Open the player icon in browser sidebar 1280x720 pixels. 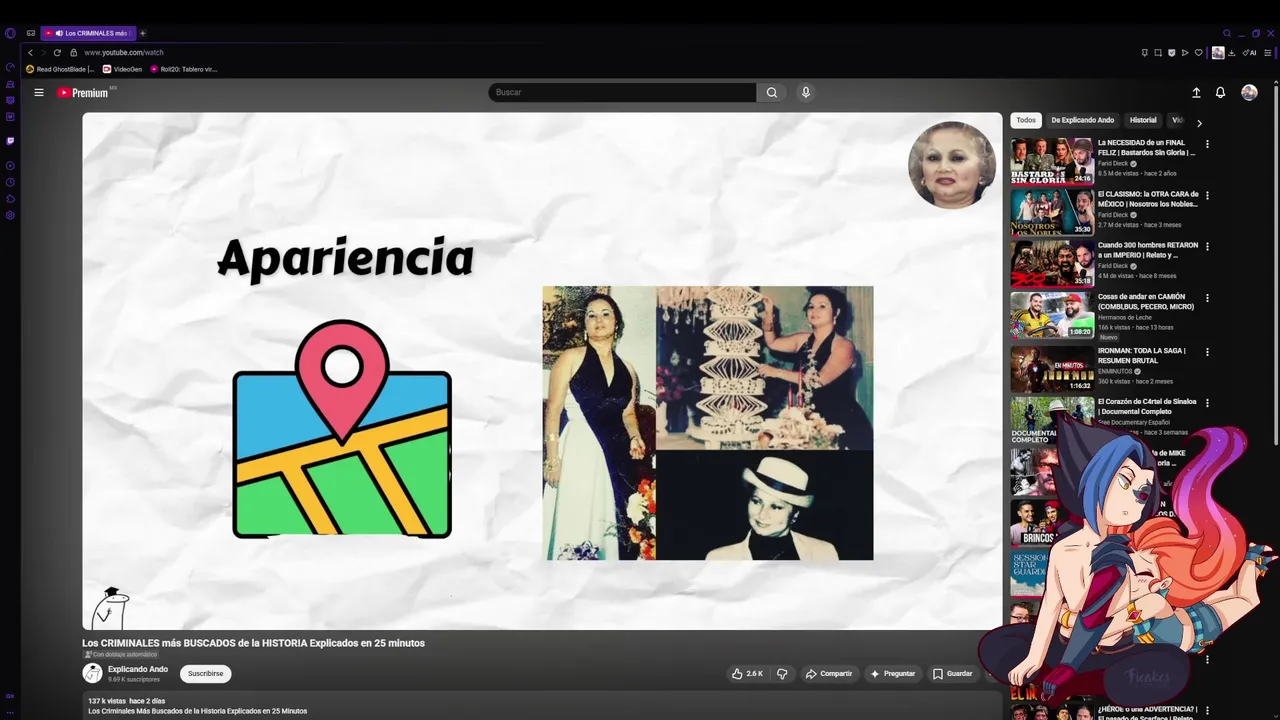10,165
